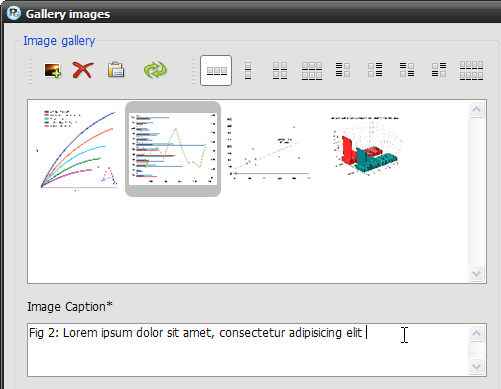501x389 pixels.
Task: Select the horizontal bar chart thumbnail
Action: pyautogui.click(x=173, y=149)
